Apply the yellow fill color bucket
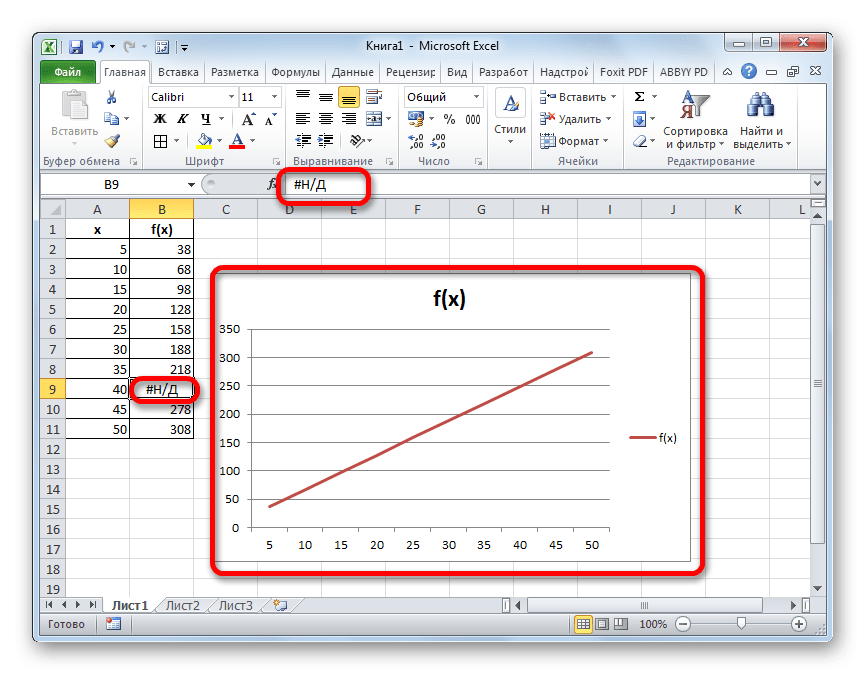The height and width of the screenshot is (675, 866). tap(204, 141)
